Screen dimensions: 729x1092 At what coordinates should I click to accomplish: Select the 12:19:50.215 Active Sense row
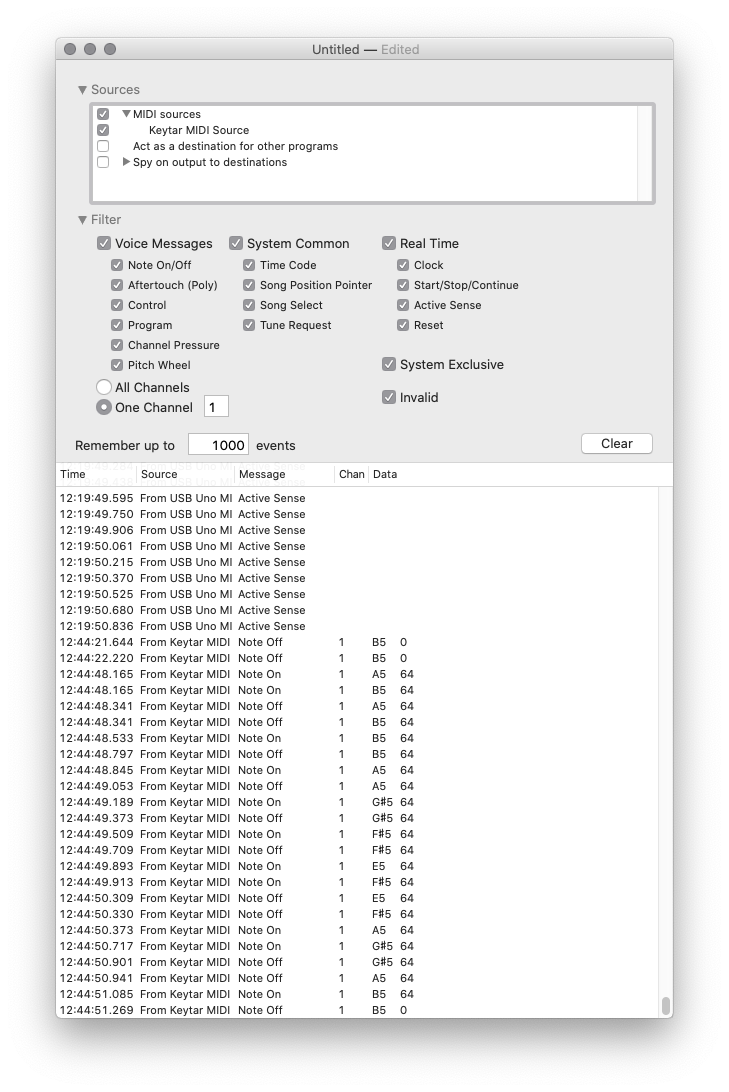coord(357,562)
